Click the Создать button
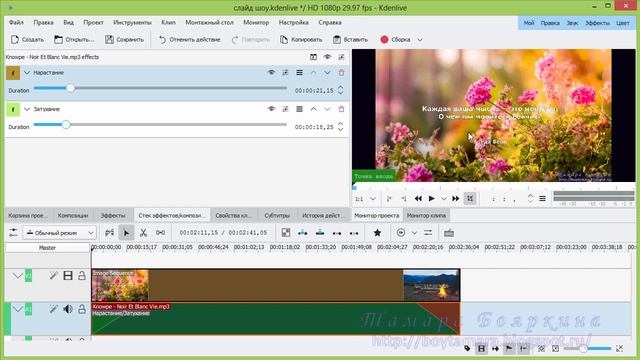The image size is (640, 360). (x=27, y=40)
